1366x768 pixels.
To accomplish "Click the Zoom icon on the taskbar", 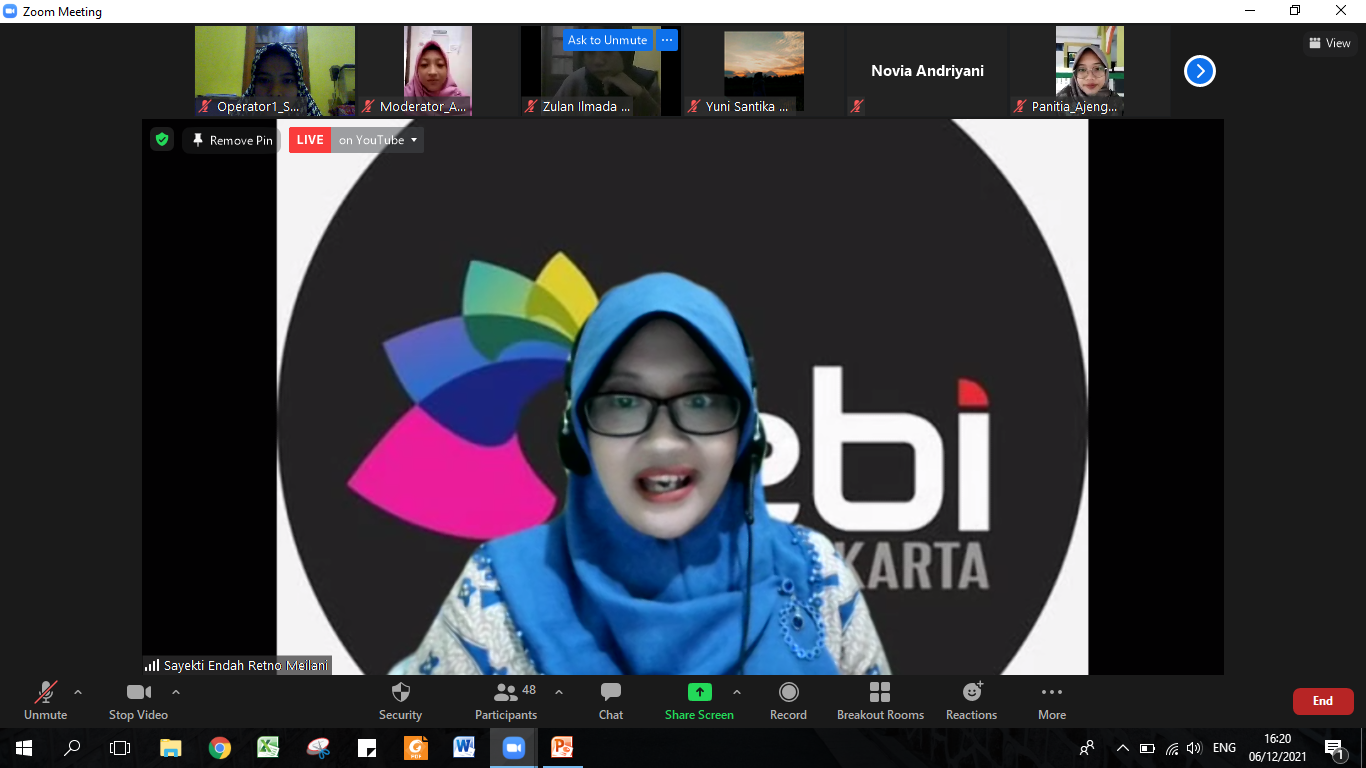I will click(x=514, y=748).
